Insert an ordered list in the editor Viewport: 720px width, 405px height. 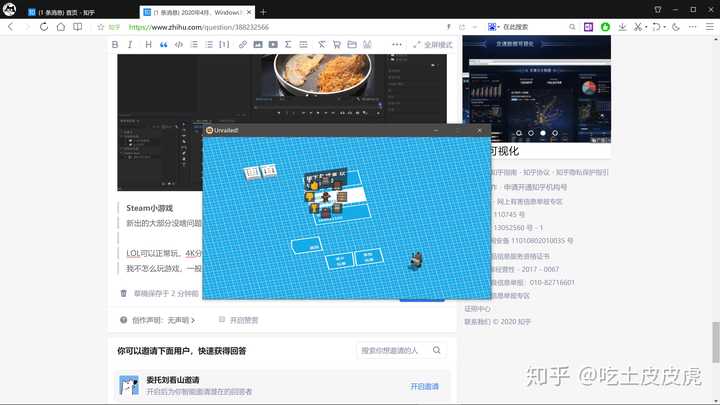coord(194,45)
